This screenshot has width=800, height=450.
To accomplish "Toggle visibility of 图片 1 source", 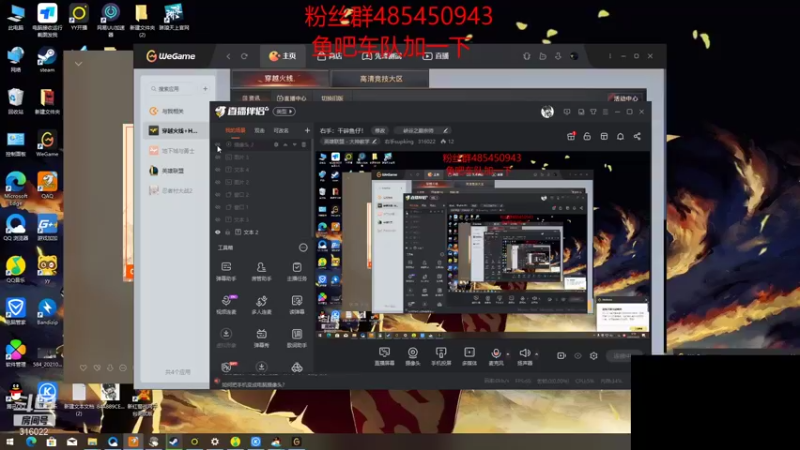I will click(218, 157).
